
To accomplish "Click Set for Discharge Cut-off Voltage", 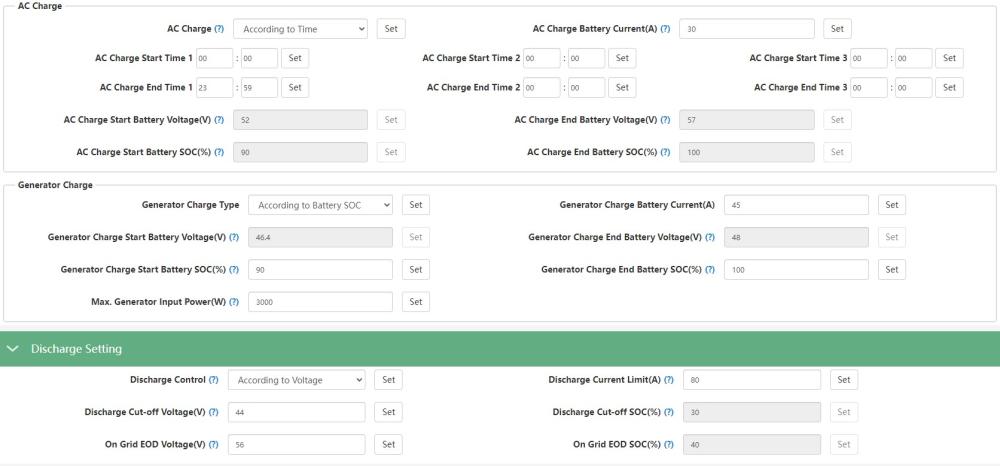I will point(388,412).
